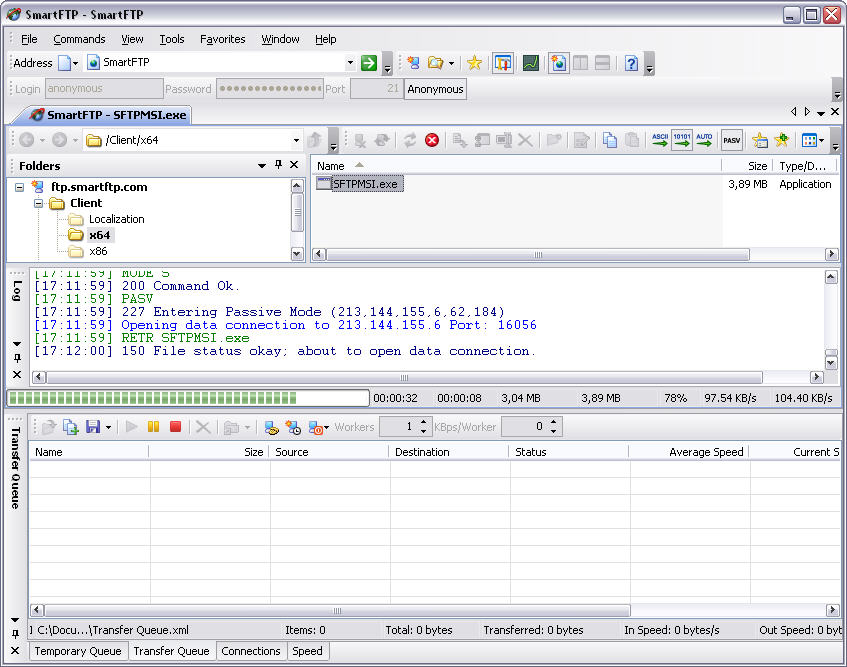Click the Status column header in queue
This screenshot has height=667, width=847.
point(568,452)
